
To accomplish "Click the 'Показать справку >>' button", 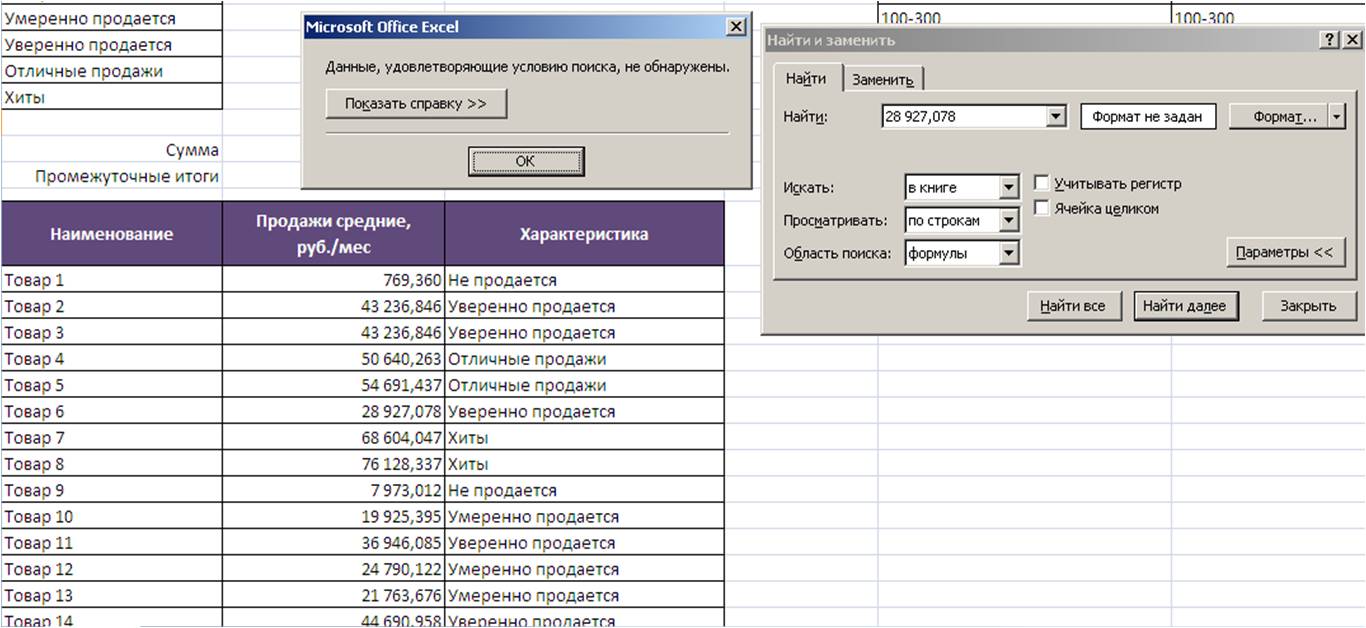I will (x=416, y=104).
